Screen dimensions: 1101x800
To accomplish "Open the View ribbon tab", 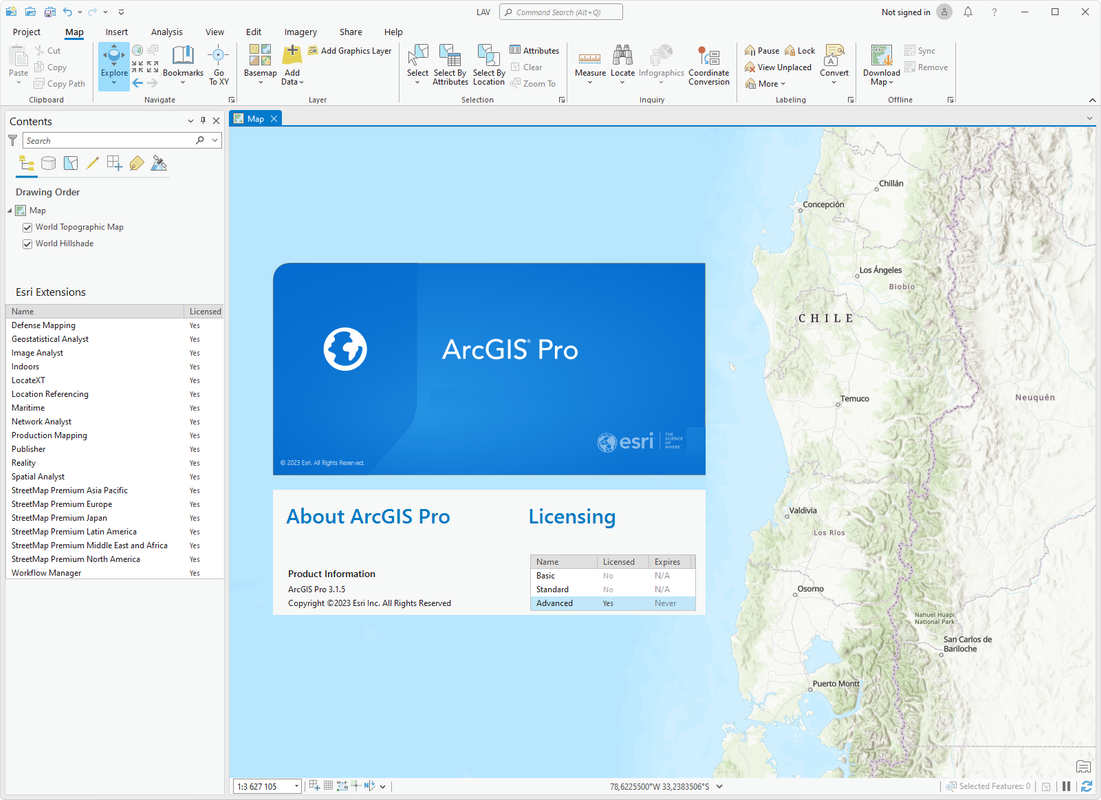I will 215,32.
